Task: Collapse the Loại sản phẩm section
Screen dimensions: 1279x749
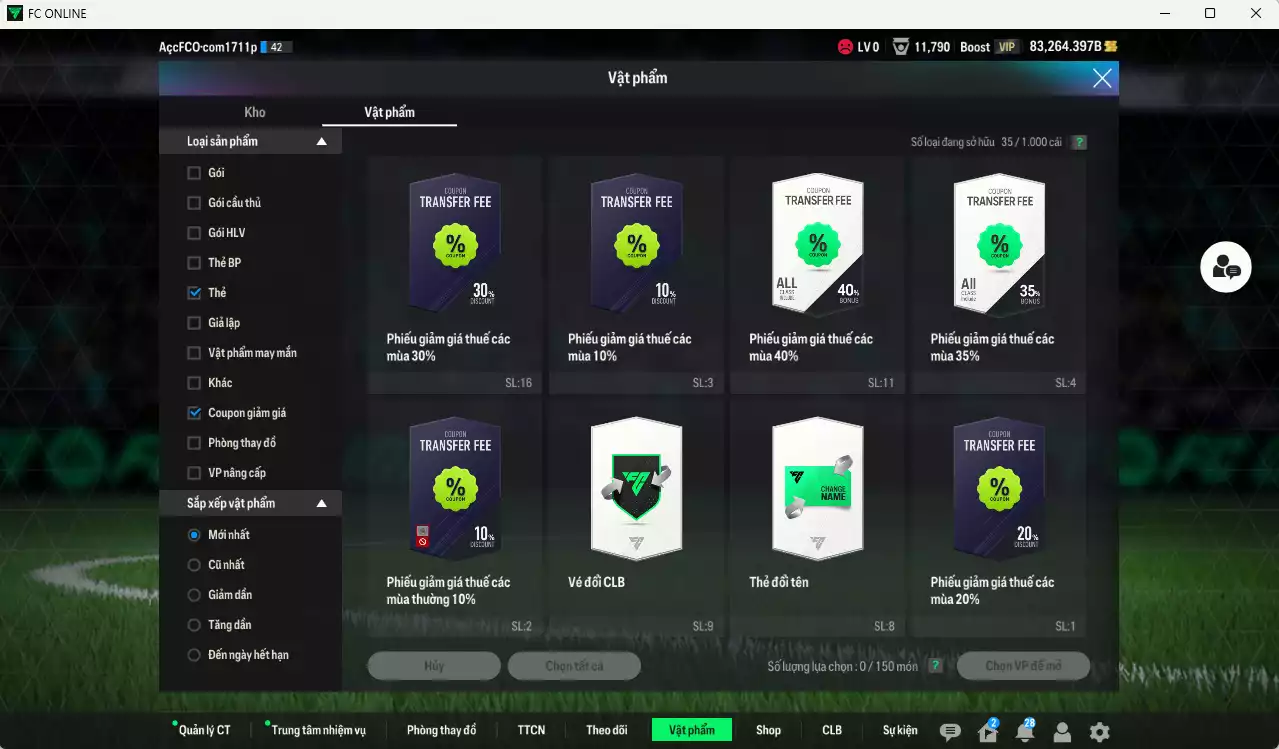Action: 322,141
